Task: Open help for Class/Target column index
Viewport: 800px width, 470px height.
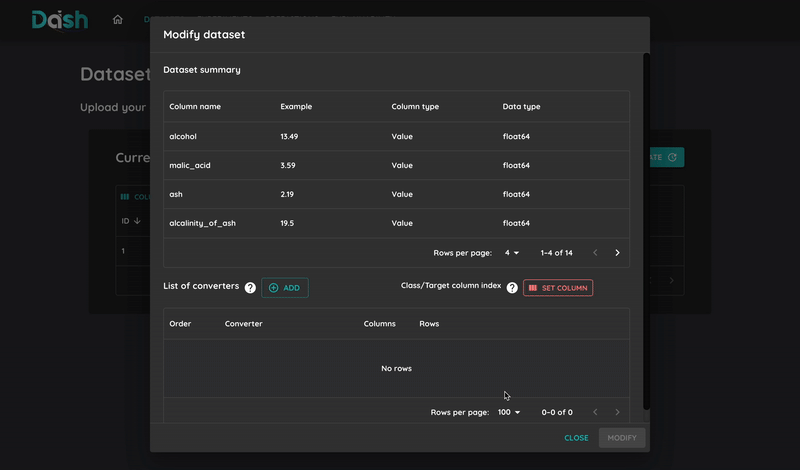Action: pos(512,288)
